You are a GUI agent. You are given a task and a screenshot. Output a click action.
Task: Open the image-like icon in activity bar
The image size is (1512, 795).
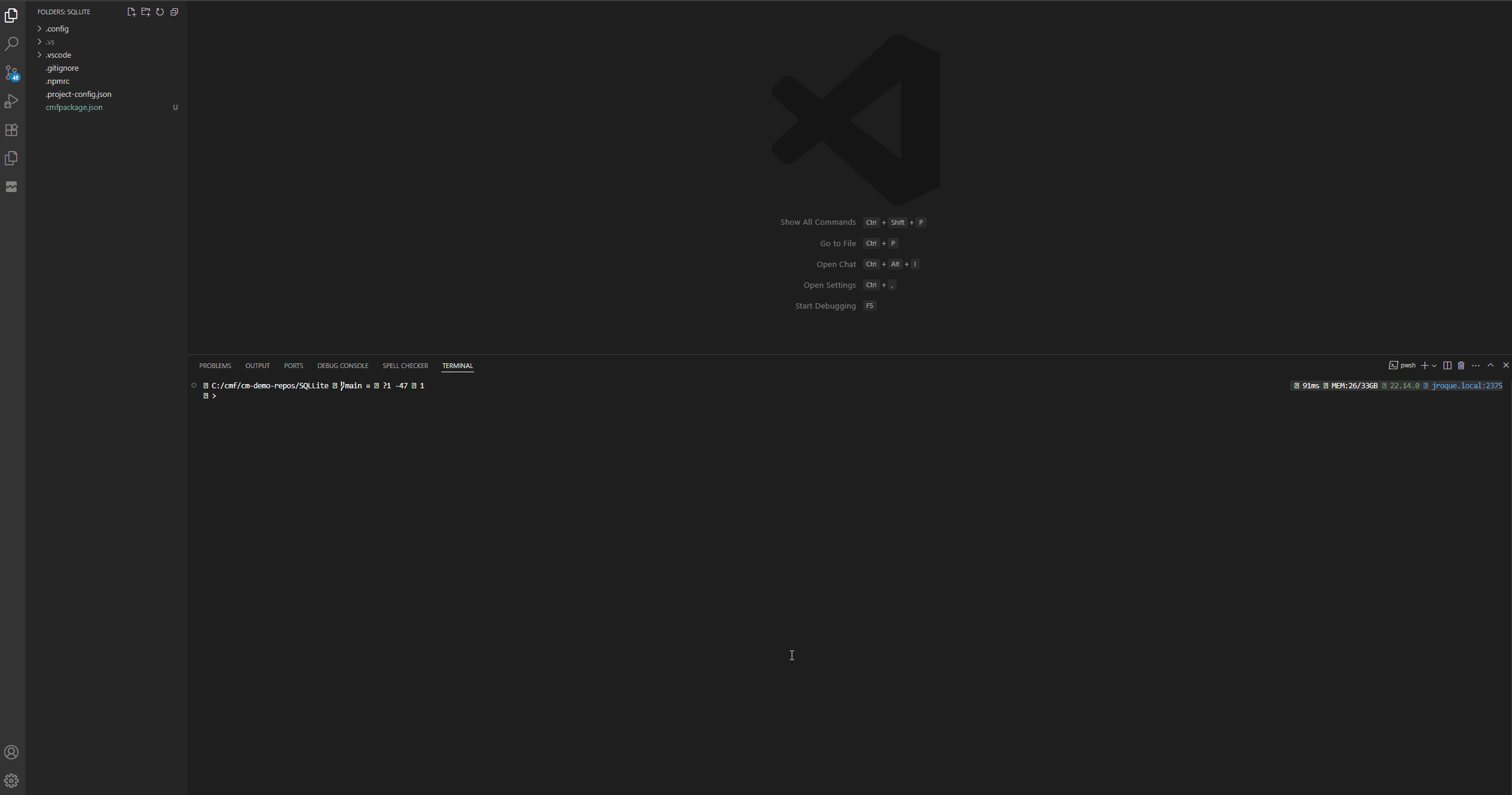(11, 187)
